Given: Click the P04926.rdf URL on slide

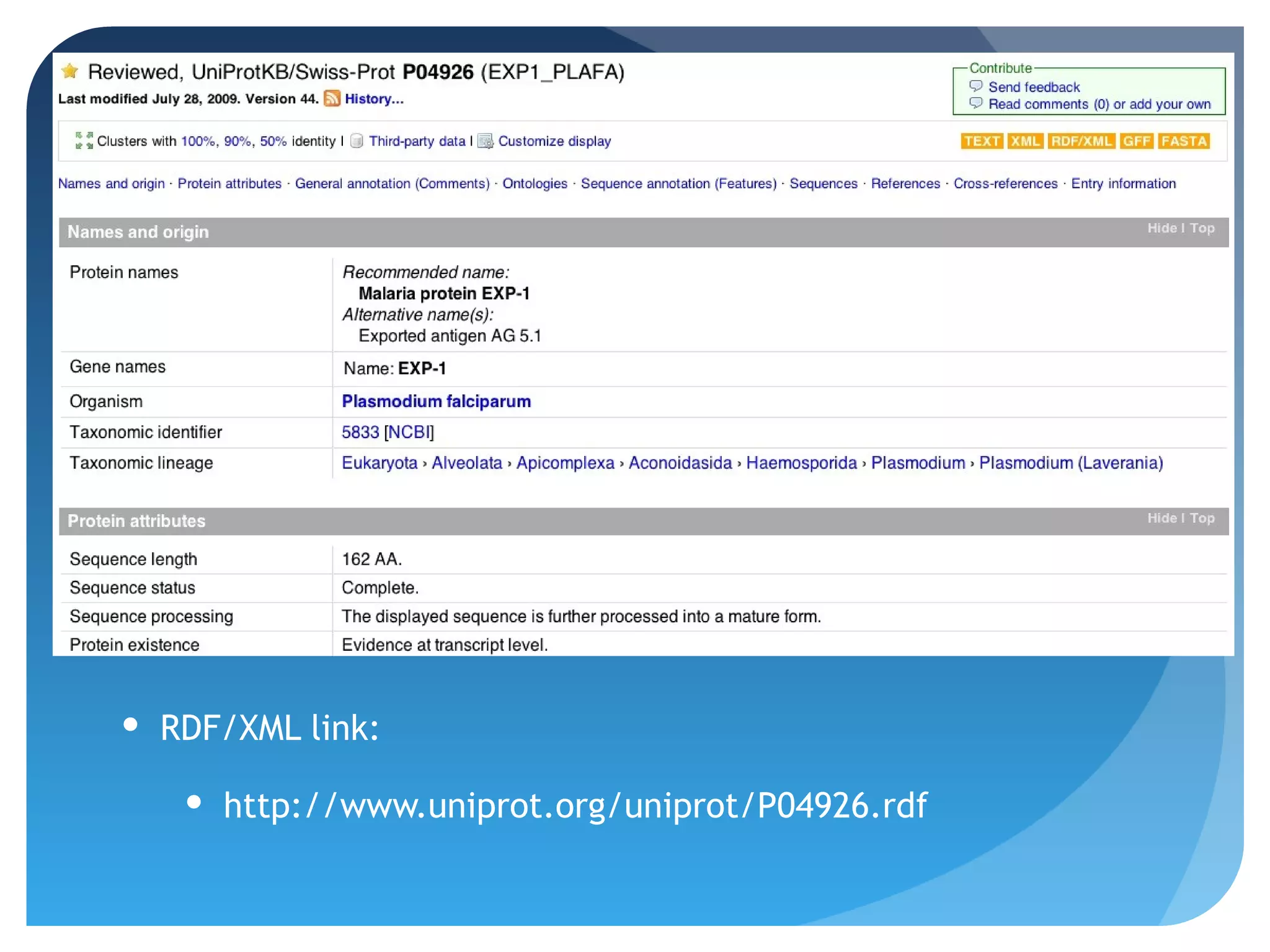Looking at the screenshot, I should click(575, 805).
